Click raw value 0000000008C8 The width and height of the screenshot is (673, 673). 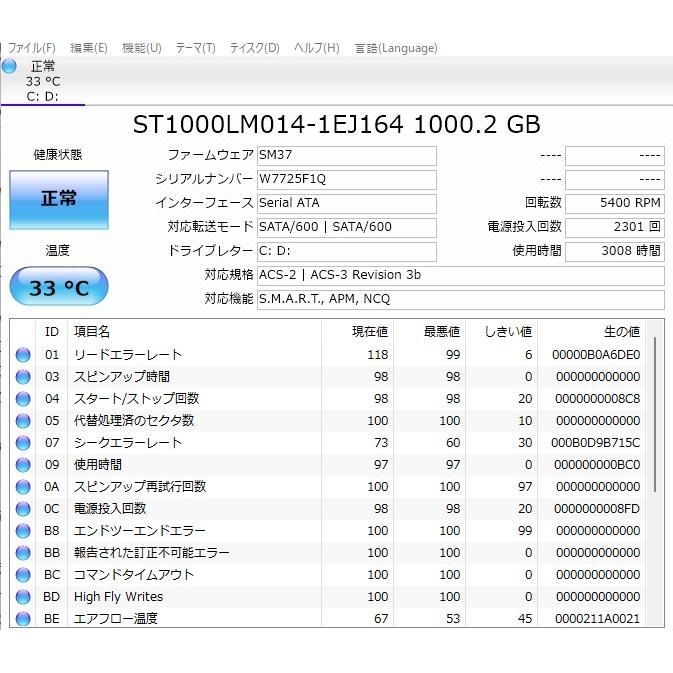(597, 399)
